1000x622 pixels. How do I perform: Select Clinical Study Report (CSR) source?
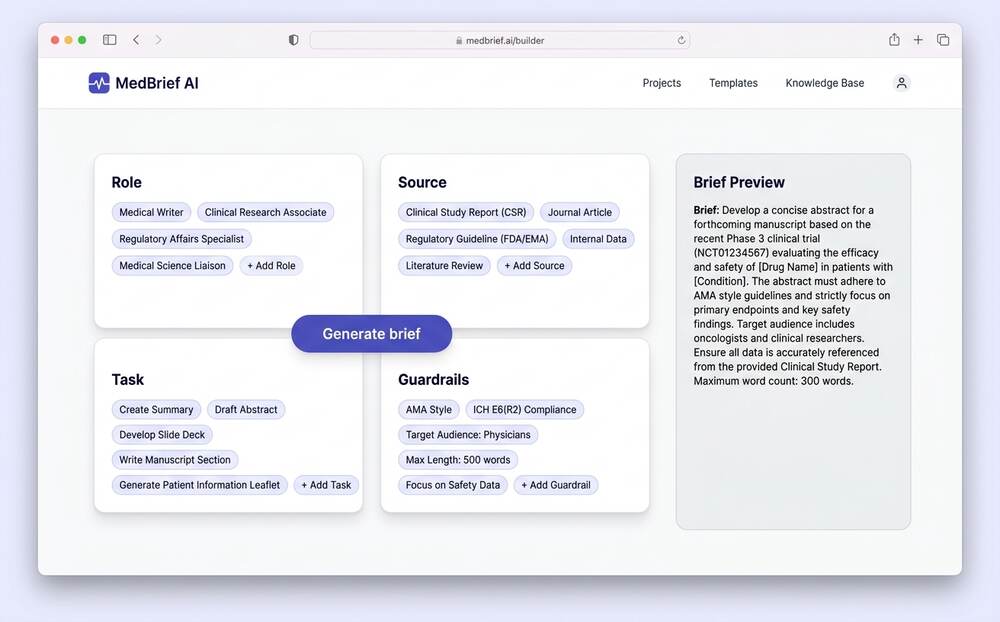[x=466, y=212]
